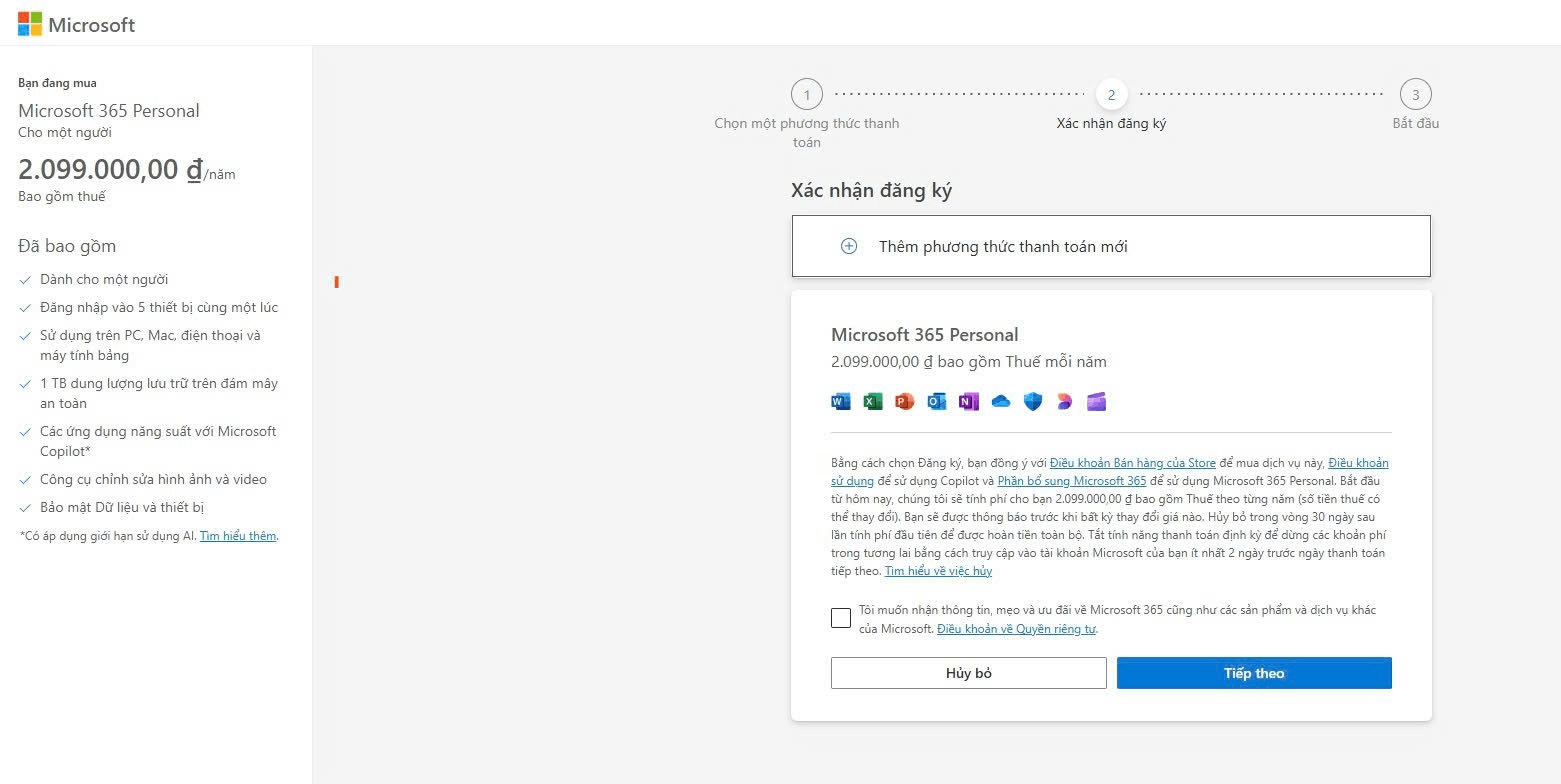Click the Clipchamp video editor icon
The image size is (1561, 784).
(x=1097, y=402)
